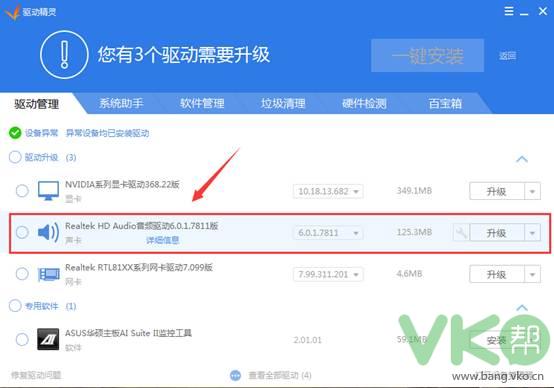Image resolution: width=554 pixels, height=388 pixels.
Task: Close the 驱动精灵 window
Action: point(543,11)
